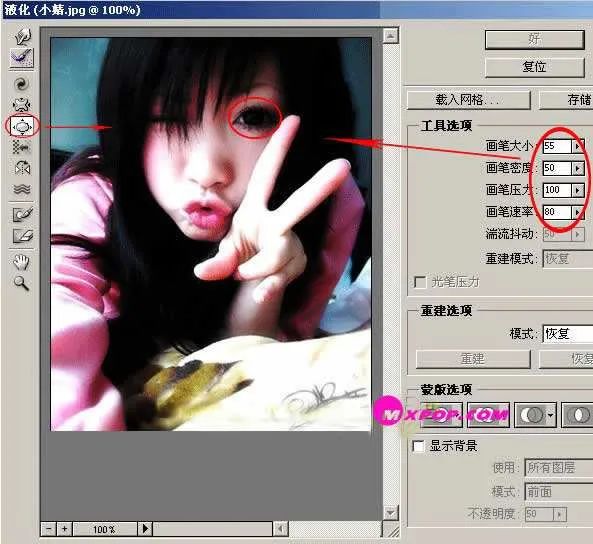Select the circled Bloat tool
Image resolution: width=593 pixels, height=544 pixels.
[22, 126]
